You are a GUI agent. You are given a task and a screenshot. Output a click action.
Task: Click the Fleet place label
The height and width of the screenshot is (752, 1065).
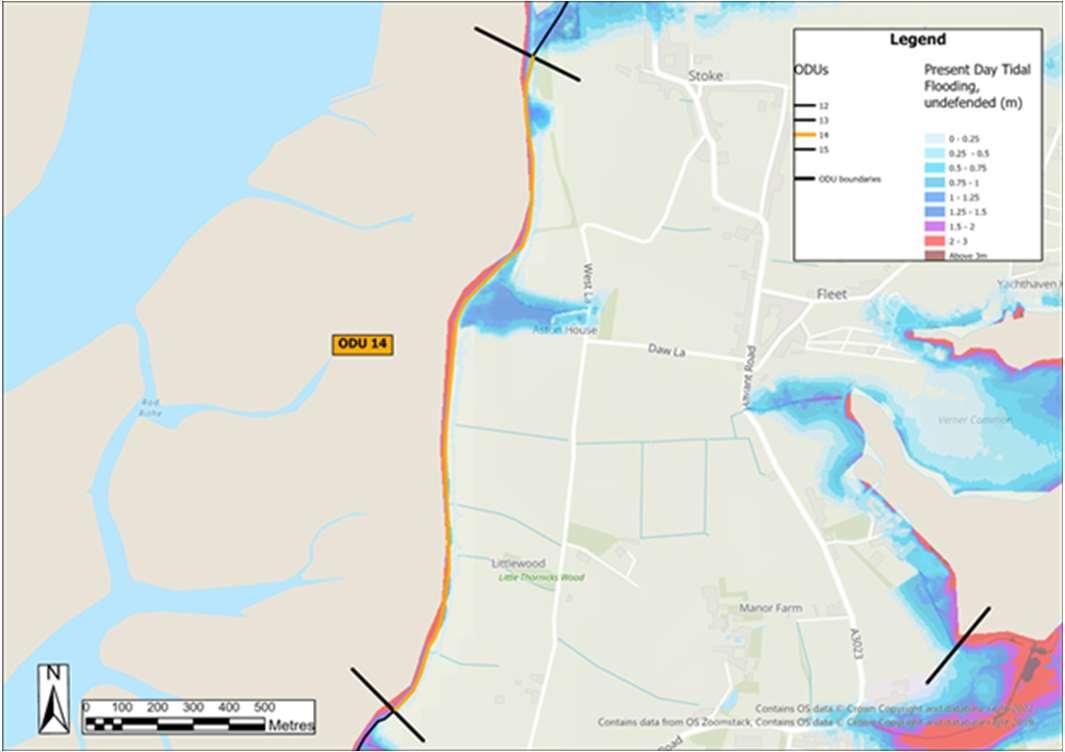[831, 294]
